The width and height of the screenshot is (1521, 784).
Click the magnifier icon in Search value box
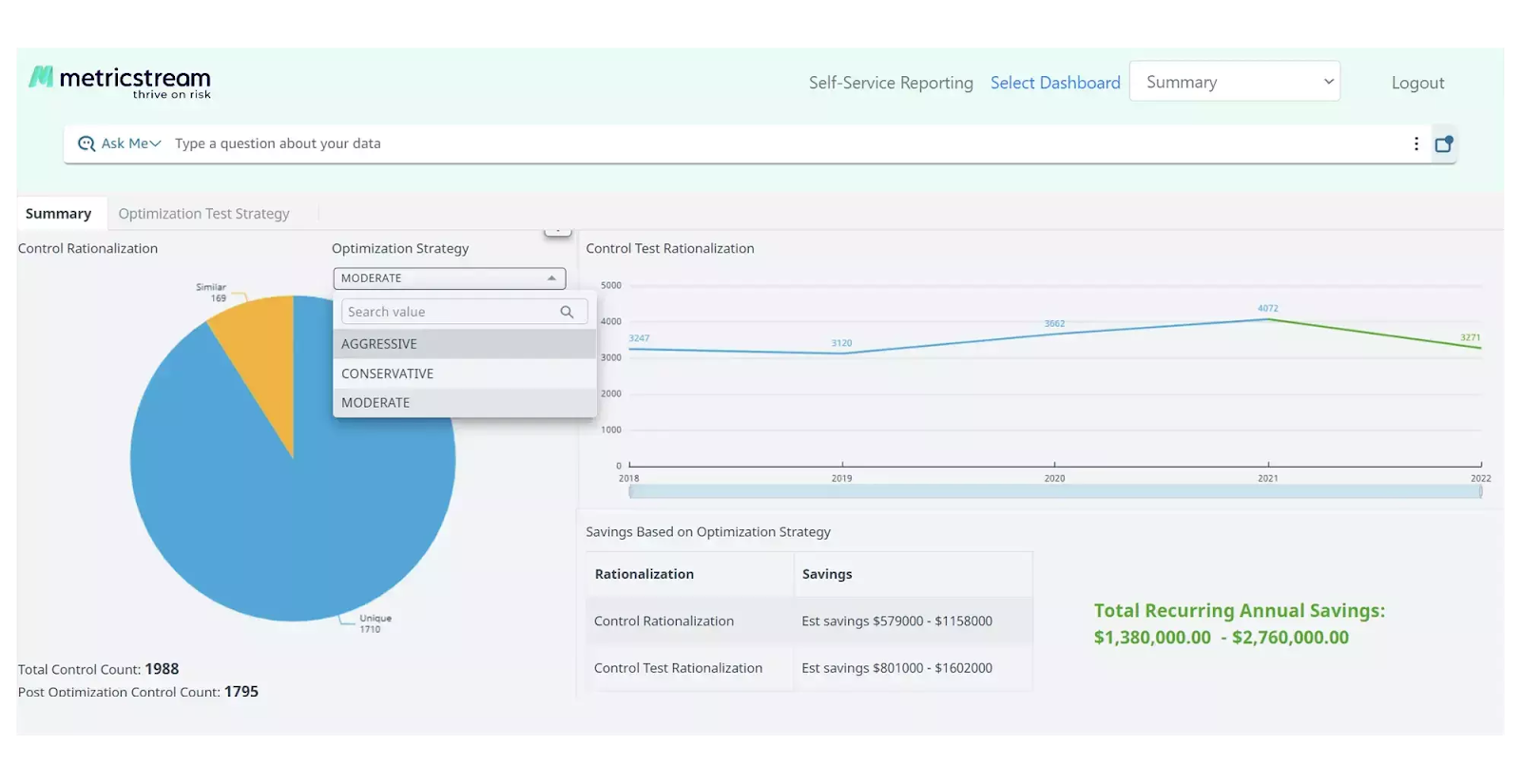[x=567, y=312]
